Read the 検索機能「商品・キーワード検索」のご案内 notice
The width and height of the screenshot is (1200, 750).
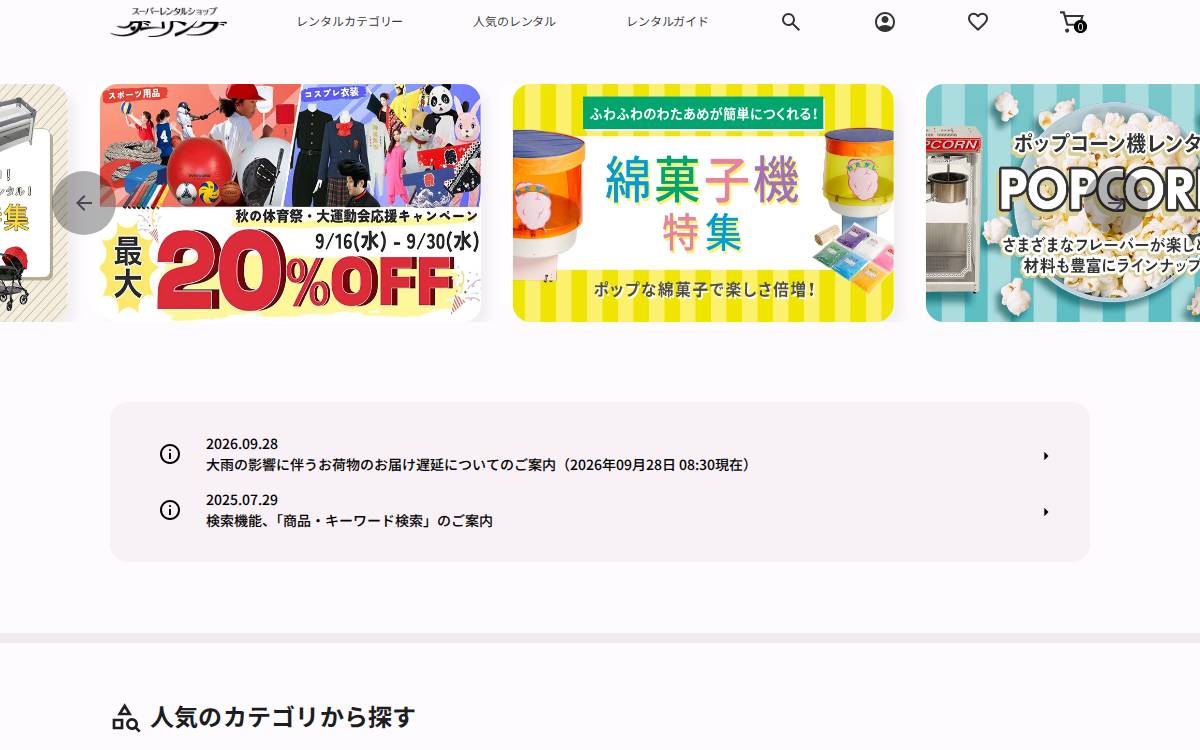[x=349, y=521]
